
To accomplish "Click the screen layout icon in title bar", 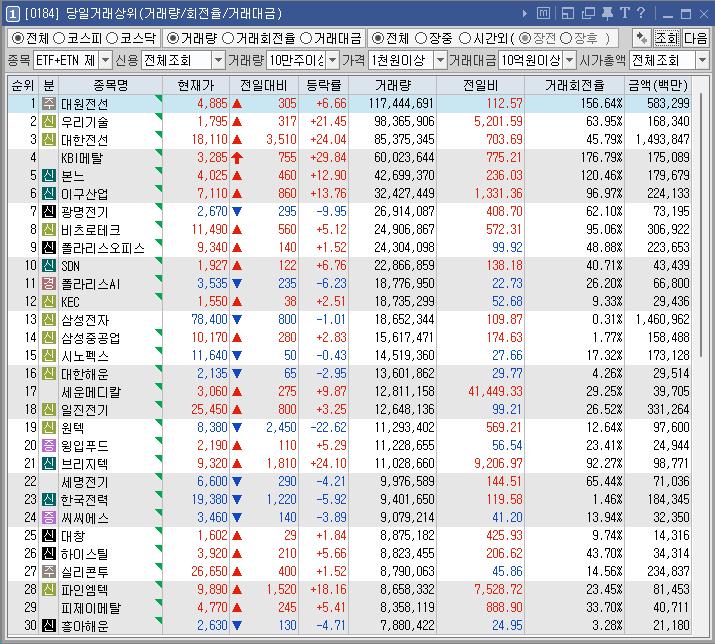I will coord(568,13).
